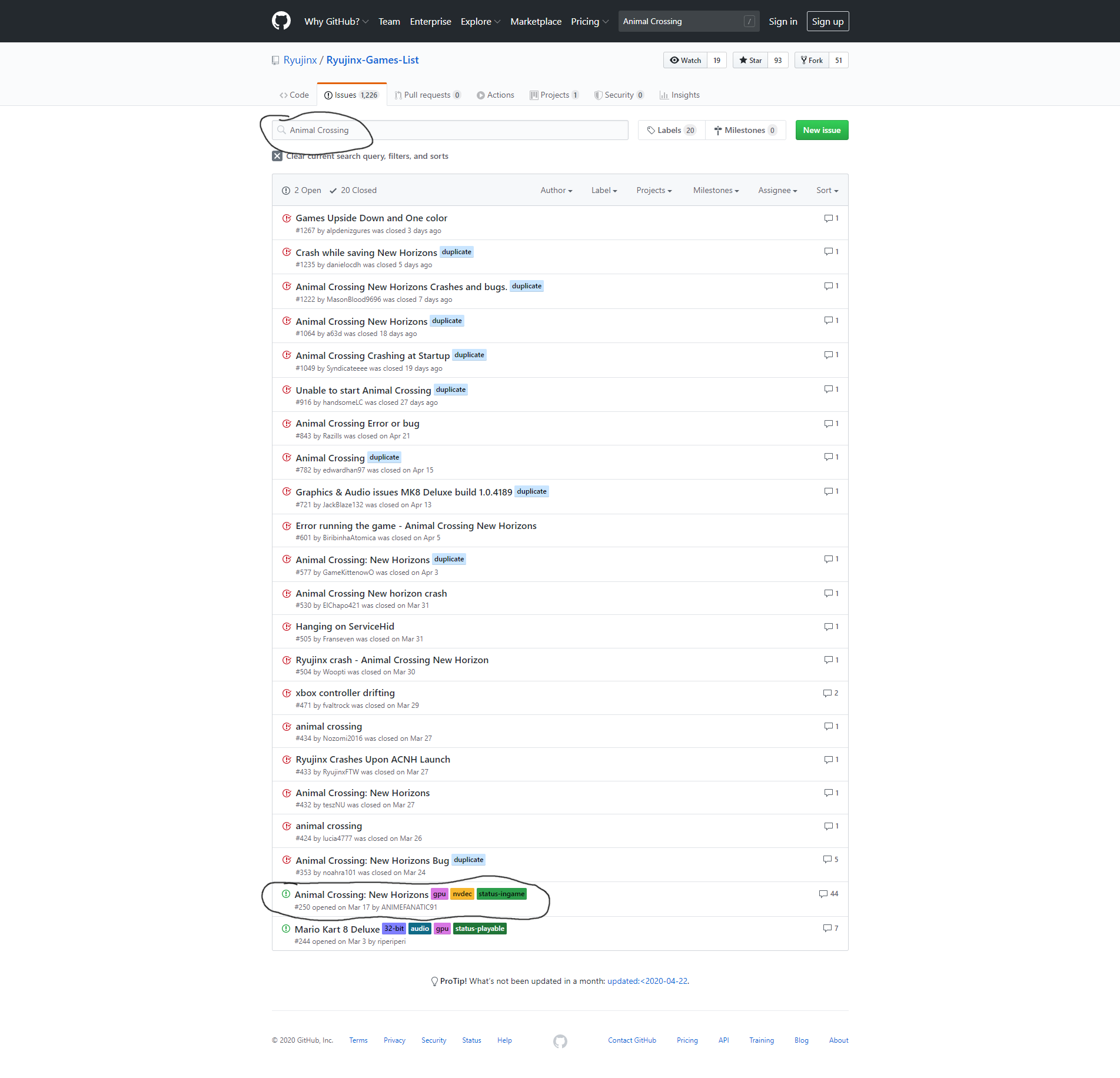Click watch count 19
Viewport: 1120px width, 1078px height.
(717, 61)
